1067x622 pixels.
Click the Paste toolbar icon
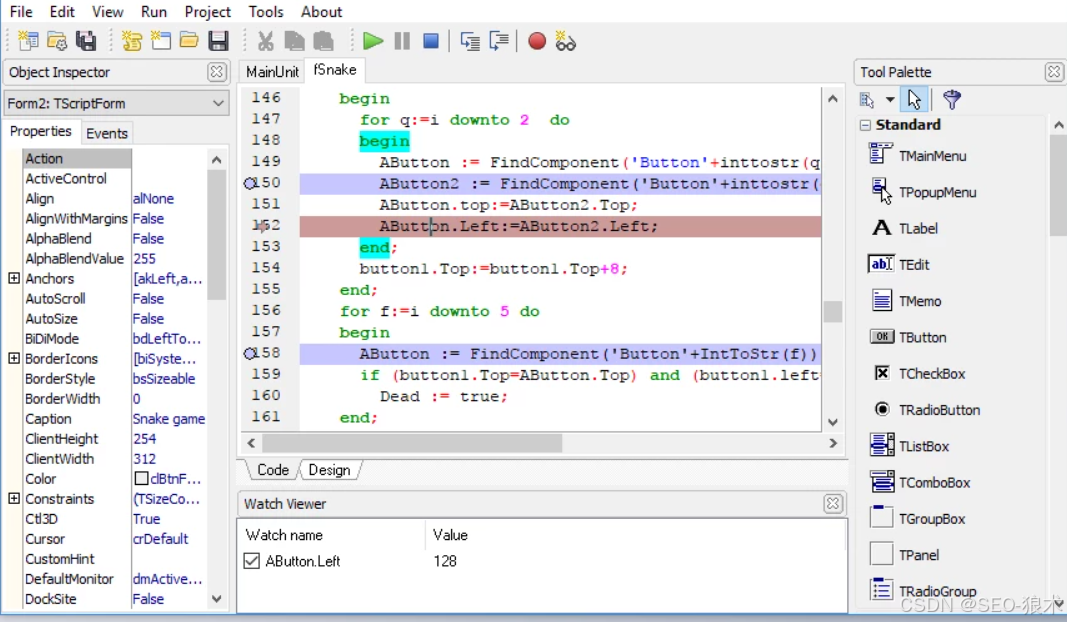coord(323,42)
